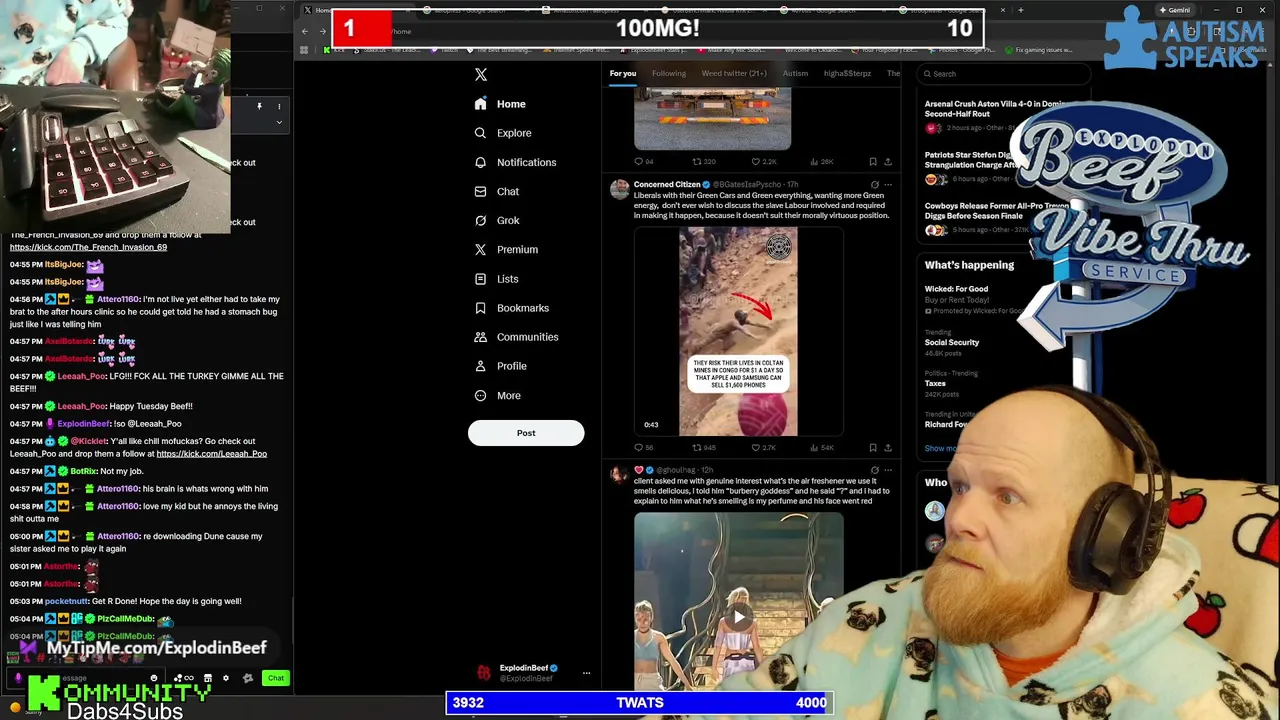Toggle pin icon in chat header

(x=259, y=106)
